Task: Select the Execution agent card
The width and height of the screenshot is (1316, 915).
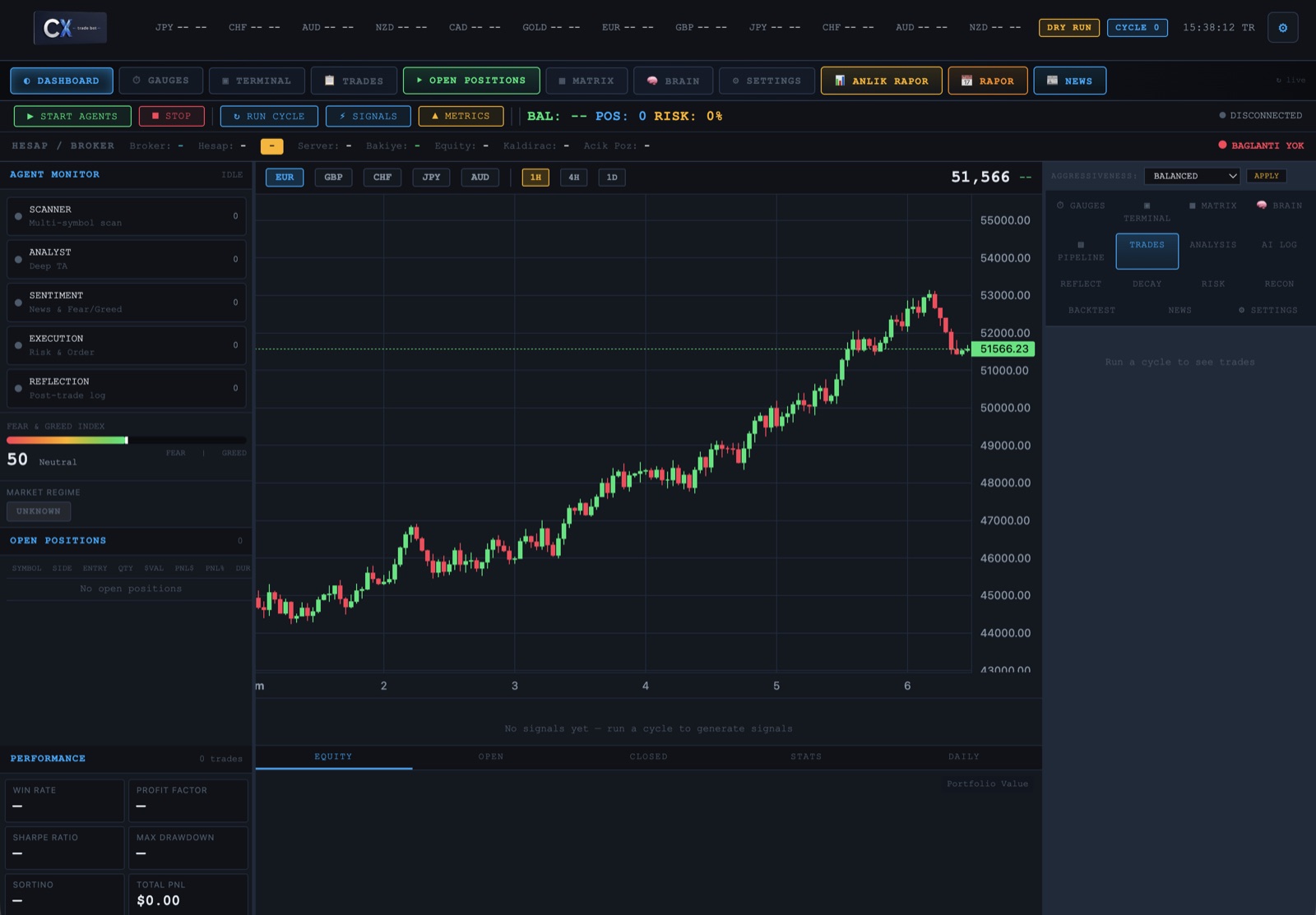Action: (x=127, y=345)
